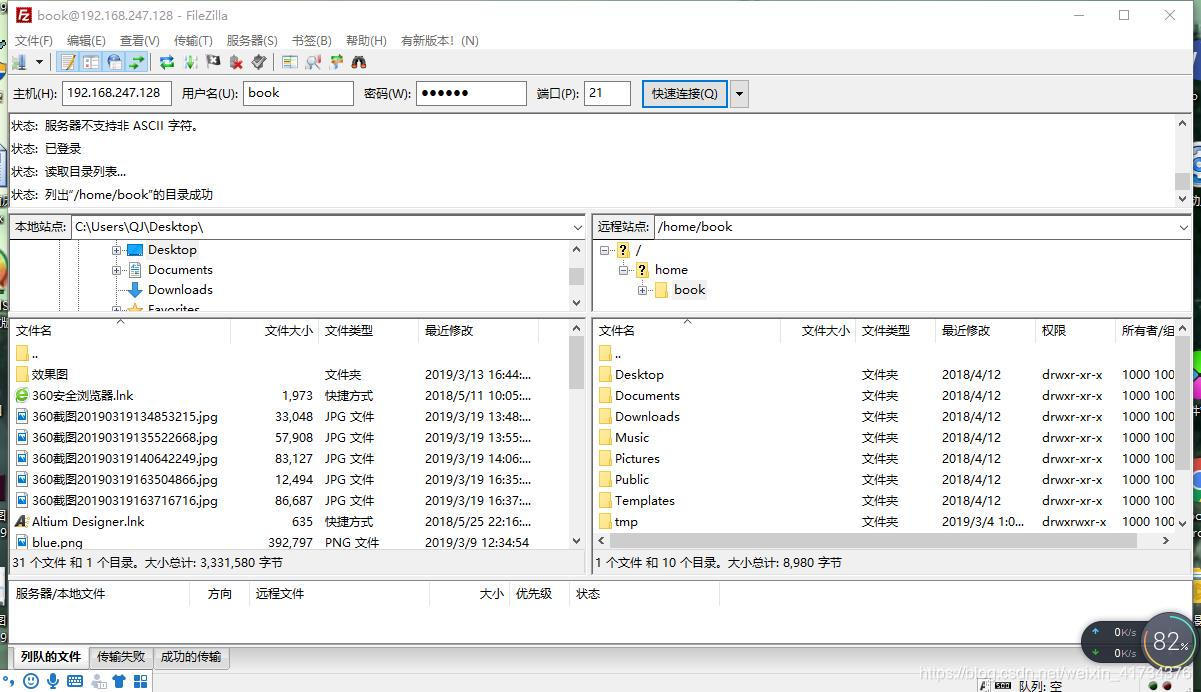The height and width of the screenshot is (692, 1201).
Task: Open the remote site path dropdown
Action: (x=1184, y=227)
